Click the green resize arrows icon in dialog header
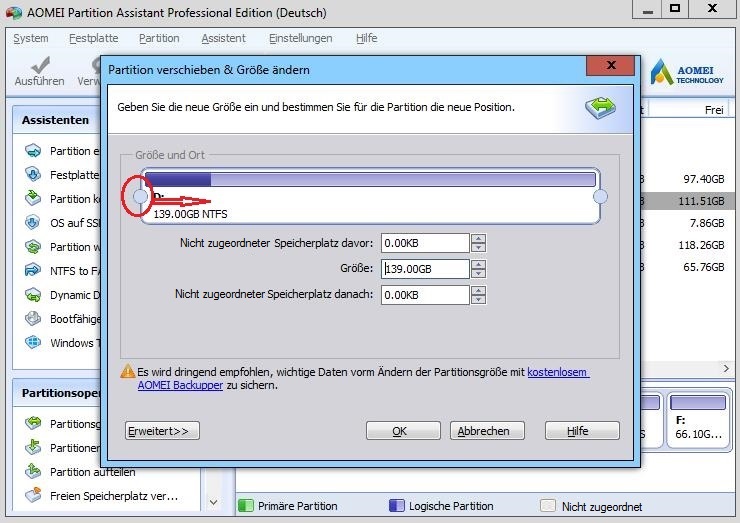The height and width of the screenshot is (523, 740). 601,108
